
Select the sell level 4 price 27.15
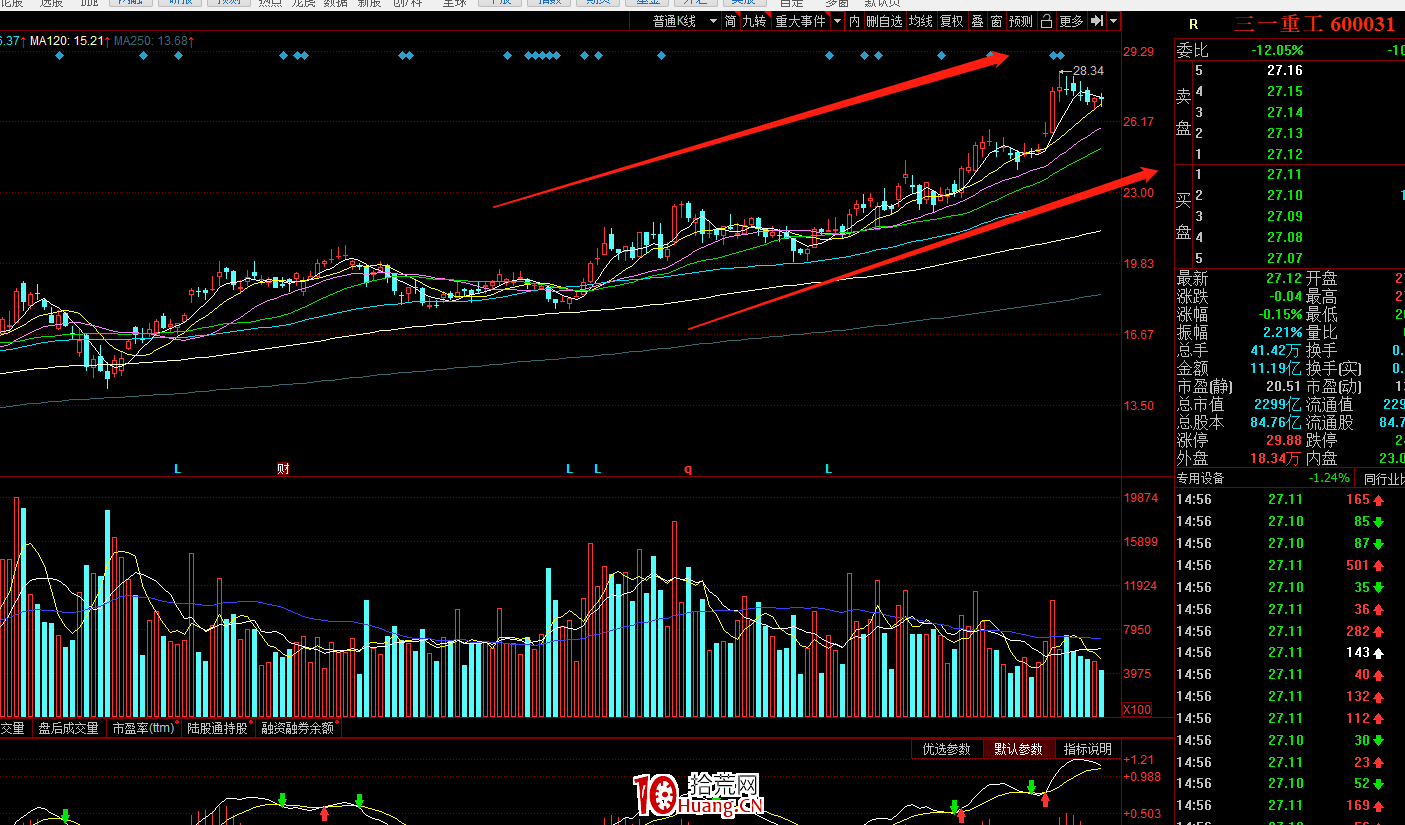pos(1285,91)
